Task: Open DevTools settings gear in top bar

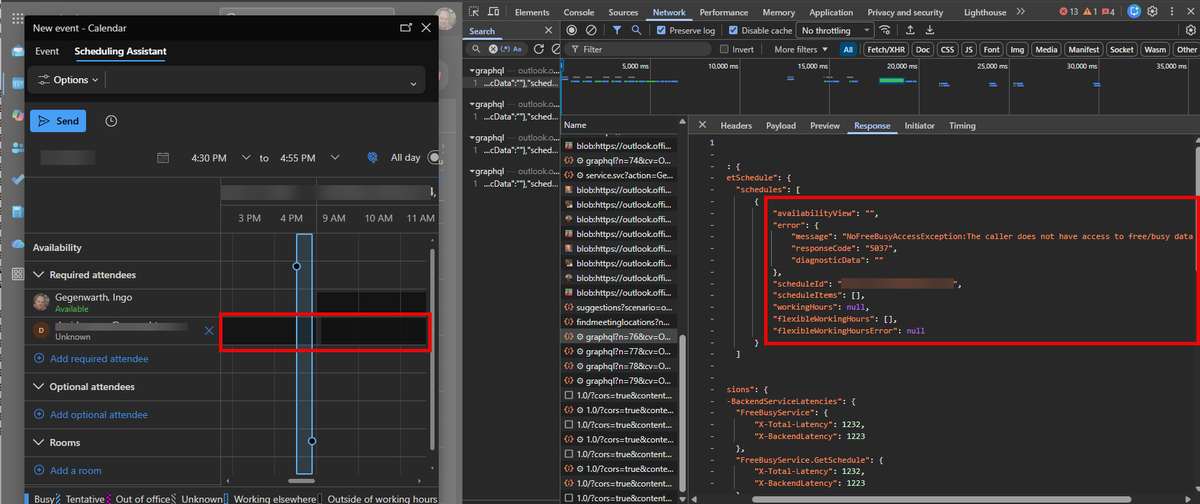Action: click(x=1154, y=12)
